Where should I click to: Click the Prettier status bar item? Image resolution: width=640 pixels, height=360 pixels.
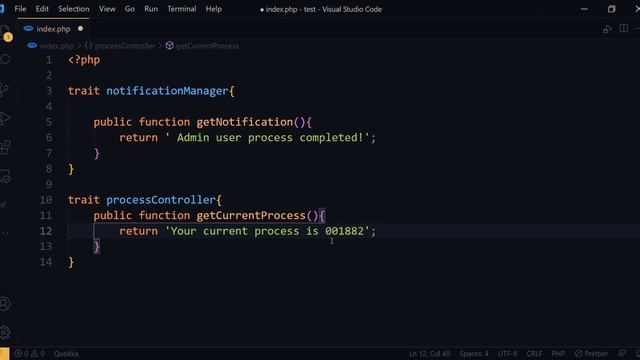591,353
